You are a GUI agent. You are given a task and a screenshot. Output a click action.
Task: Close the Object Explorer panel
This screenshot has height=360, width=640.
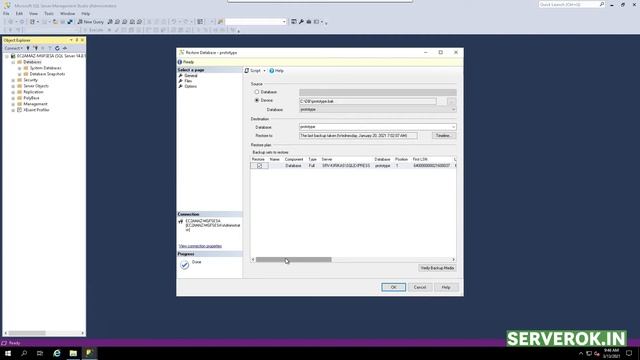point(82,40)
